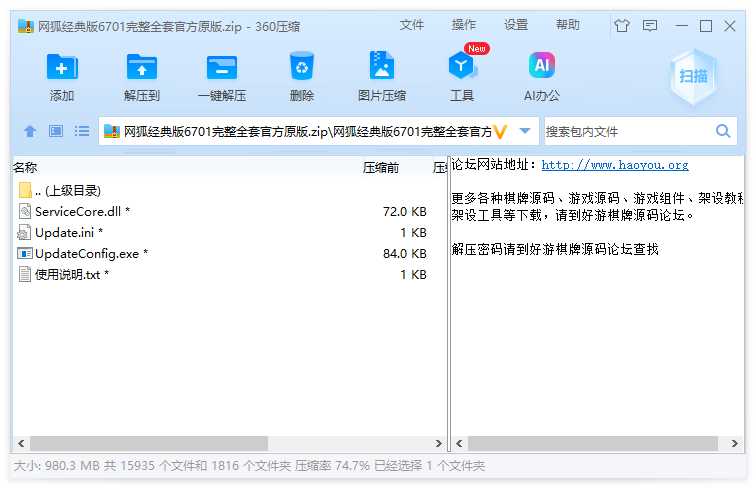Click the comment pane horizontal scrollbar thumb
The width and height of the screenshot is (756, 488).
(x=593, y=443)
